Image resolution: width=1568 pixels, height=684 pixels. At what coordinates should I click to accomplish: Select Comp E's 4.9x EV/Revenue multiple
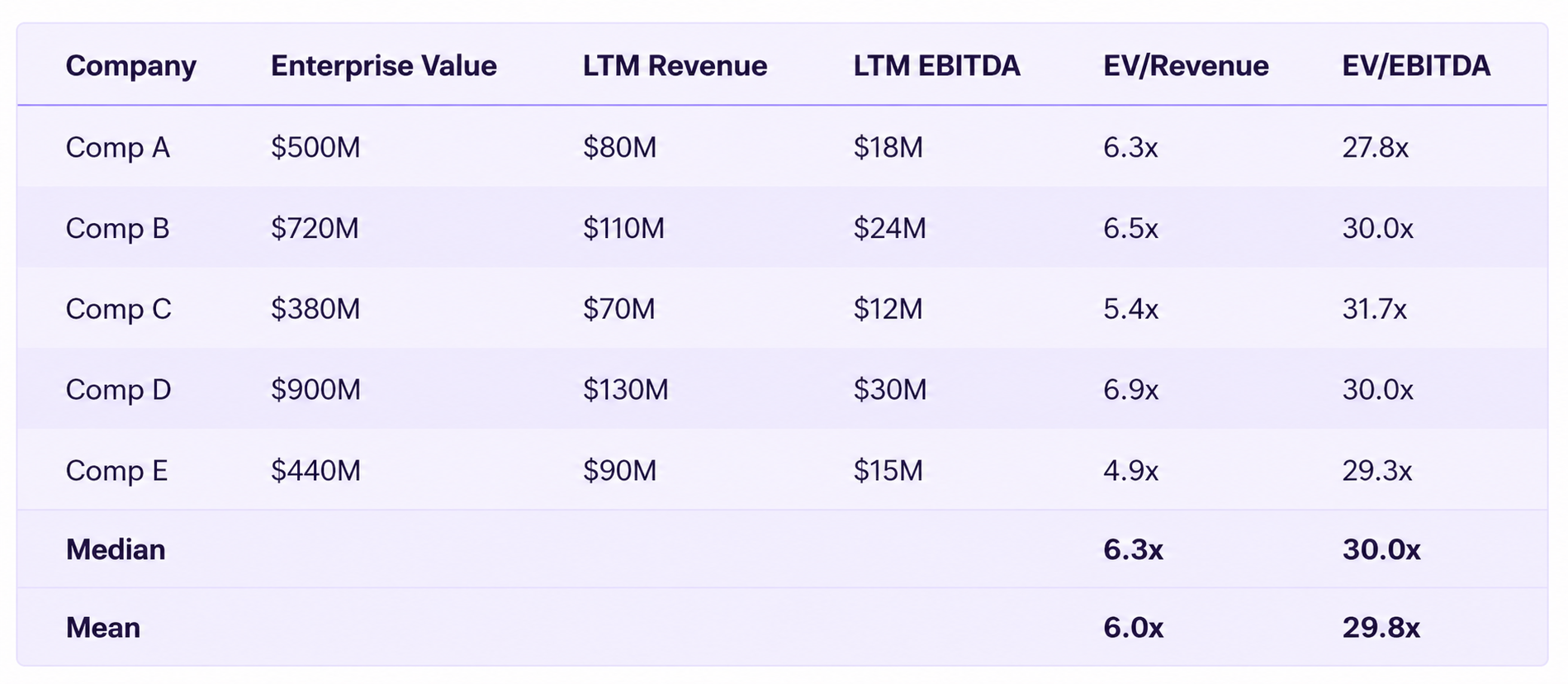pyautogui.click(x=1130, y=470)
